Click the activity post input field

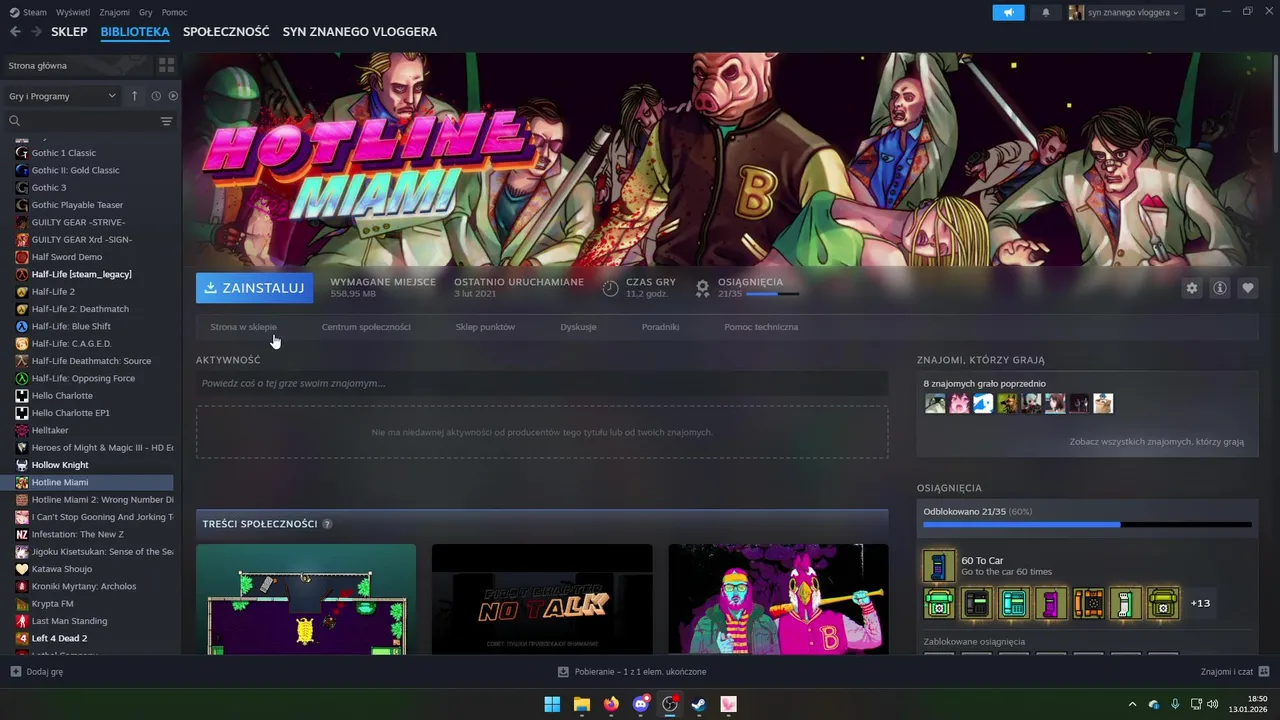point(542,383)
